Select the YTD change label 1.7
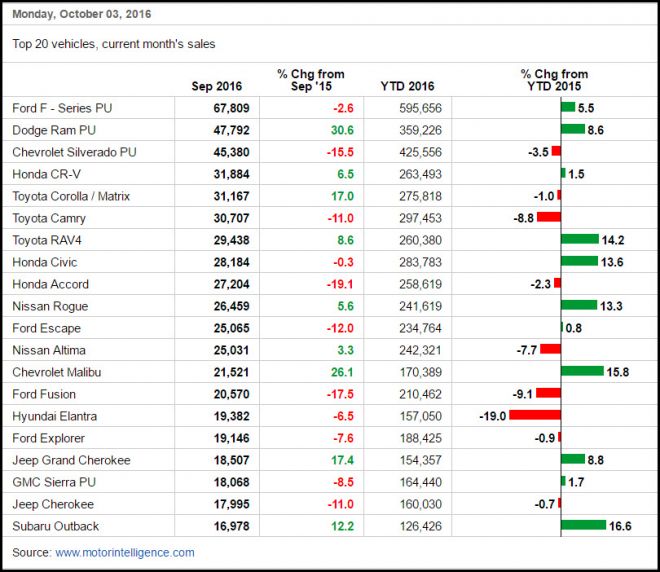Screen dimensions: 660x572 pos(576,482)
